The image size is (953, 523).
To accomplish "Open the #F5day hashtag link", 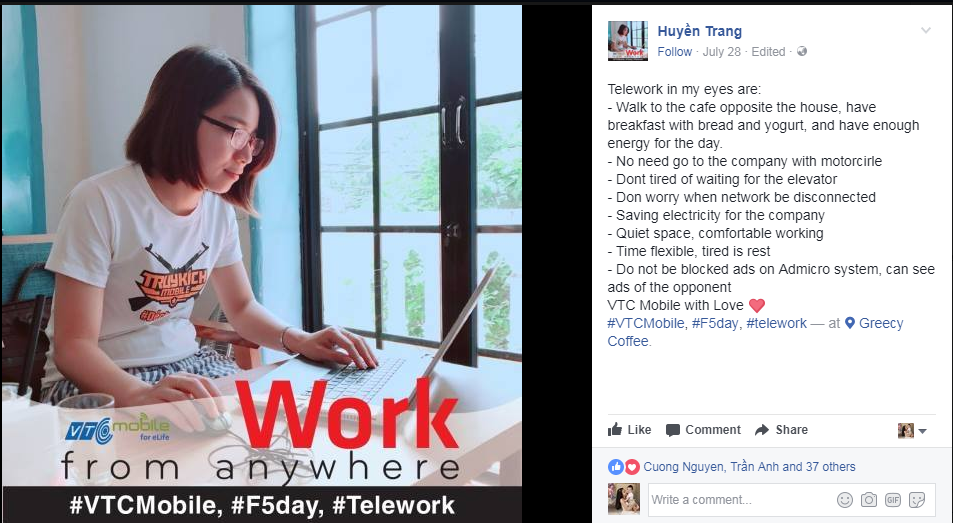I will tap(717, 323).
